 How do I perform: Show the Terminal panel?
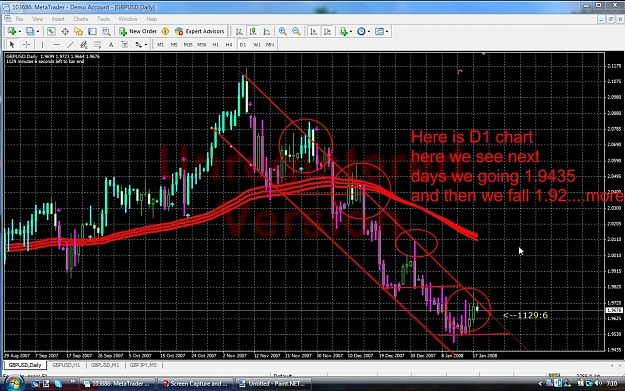[x=92, y=31]
